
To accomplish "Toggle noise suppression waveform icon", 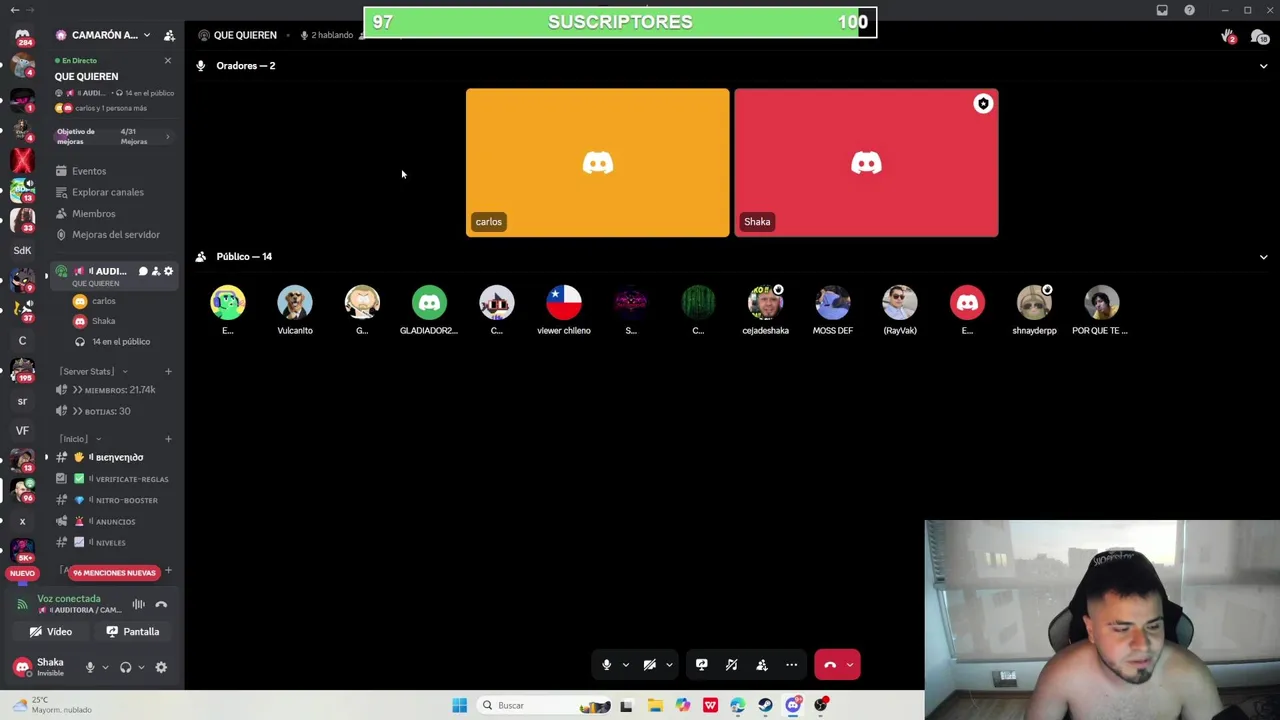I will pos(139,604).
